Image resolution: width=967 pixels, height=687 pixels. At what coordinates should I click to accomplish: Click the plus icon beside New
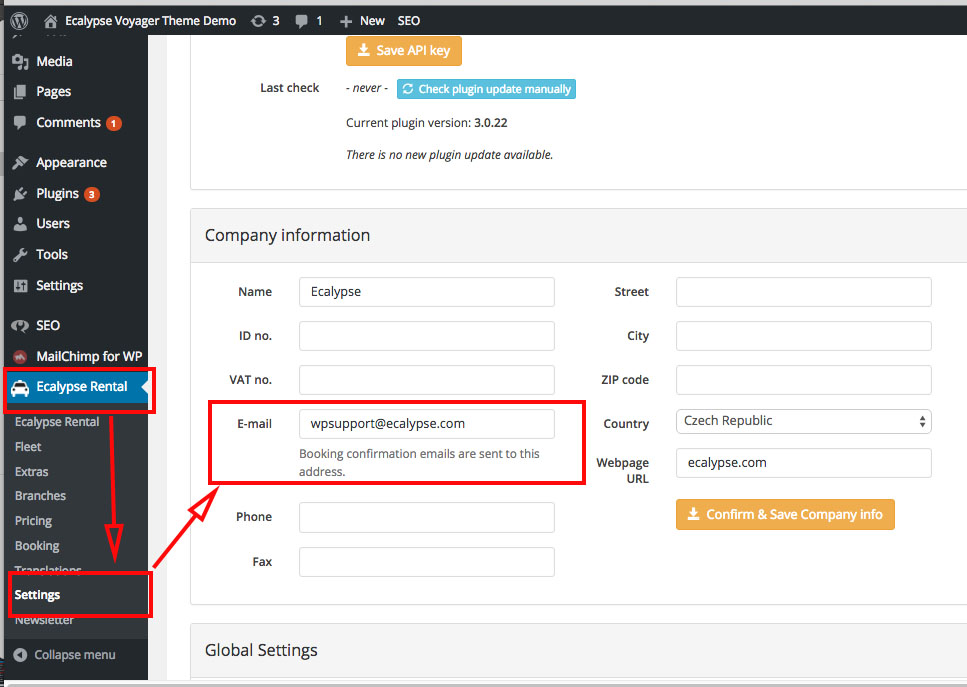coord(346,22)
